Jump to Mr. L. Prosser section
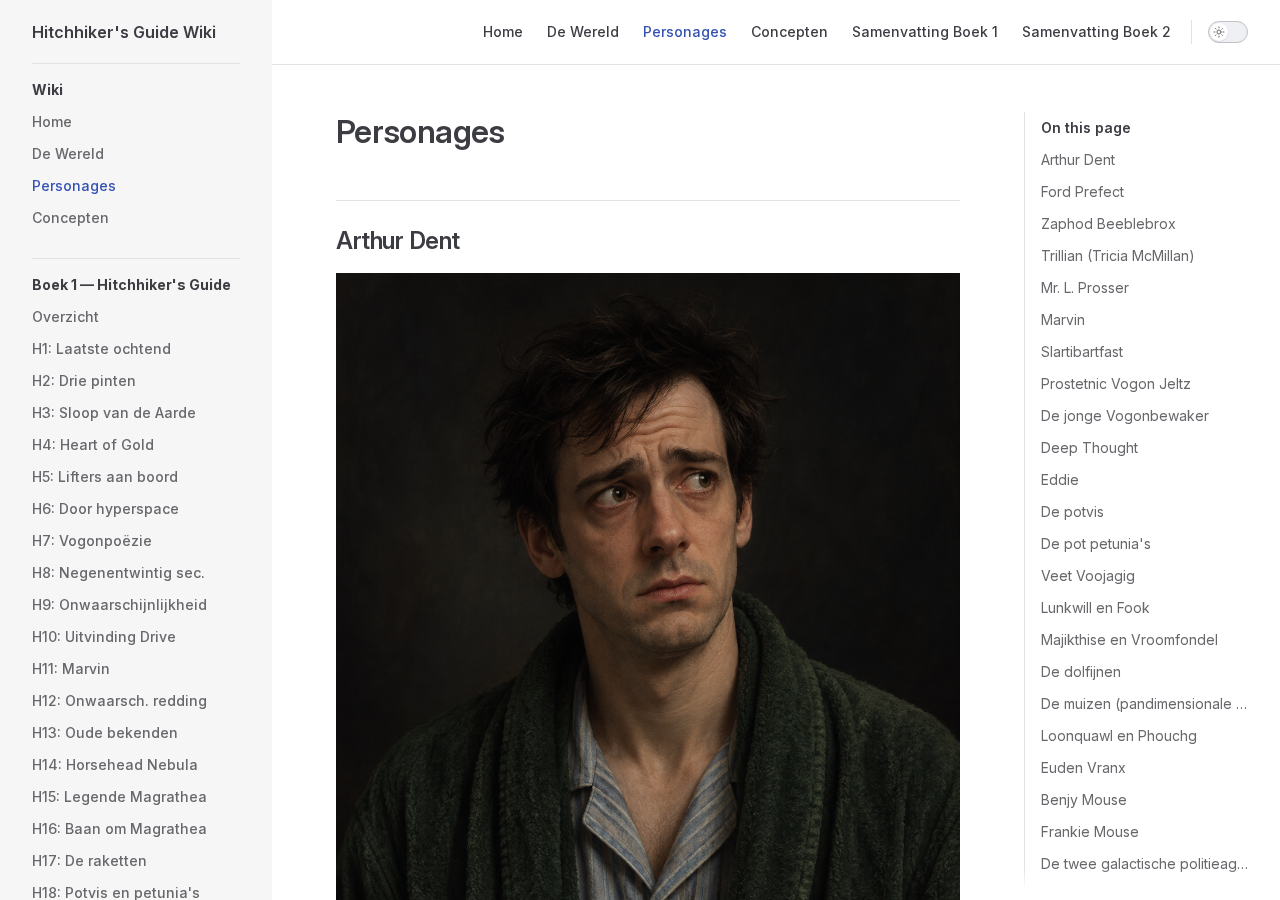Viewport: 1280px width, 900px height. (1085, 288)
